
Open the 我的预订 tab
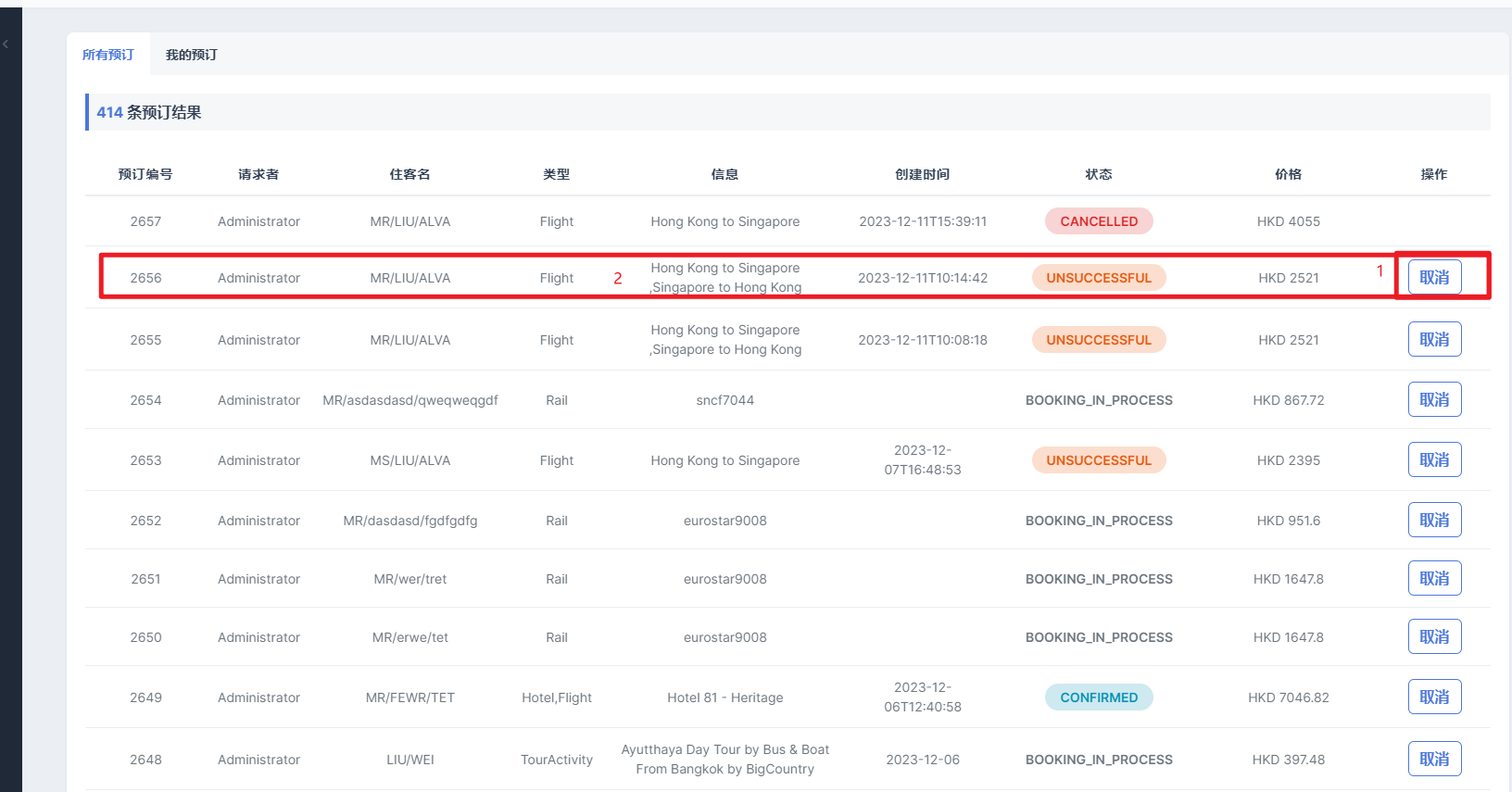point(192,55)
